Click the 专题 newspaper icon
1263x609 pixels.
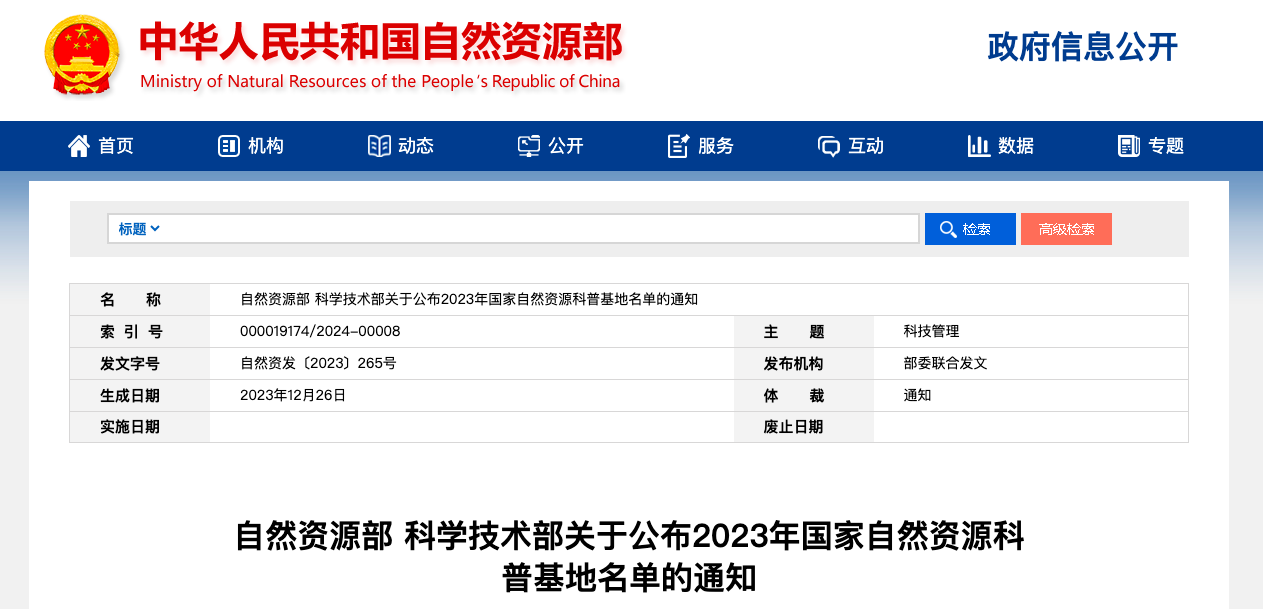(x=1129, y=146)
